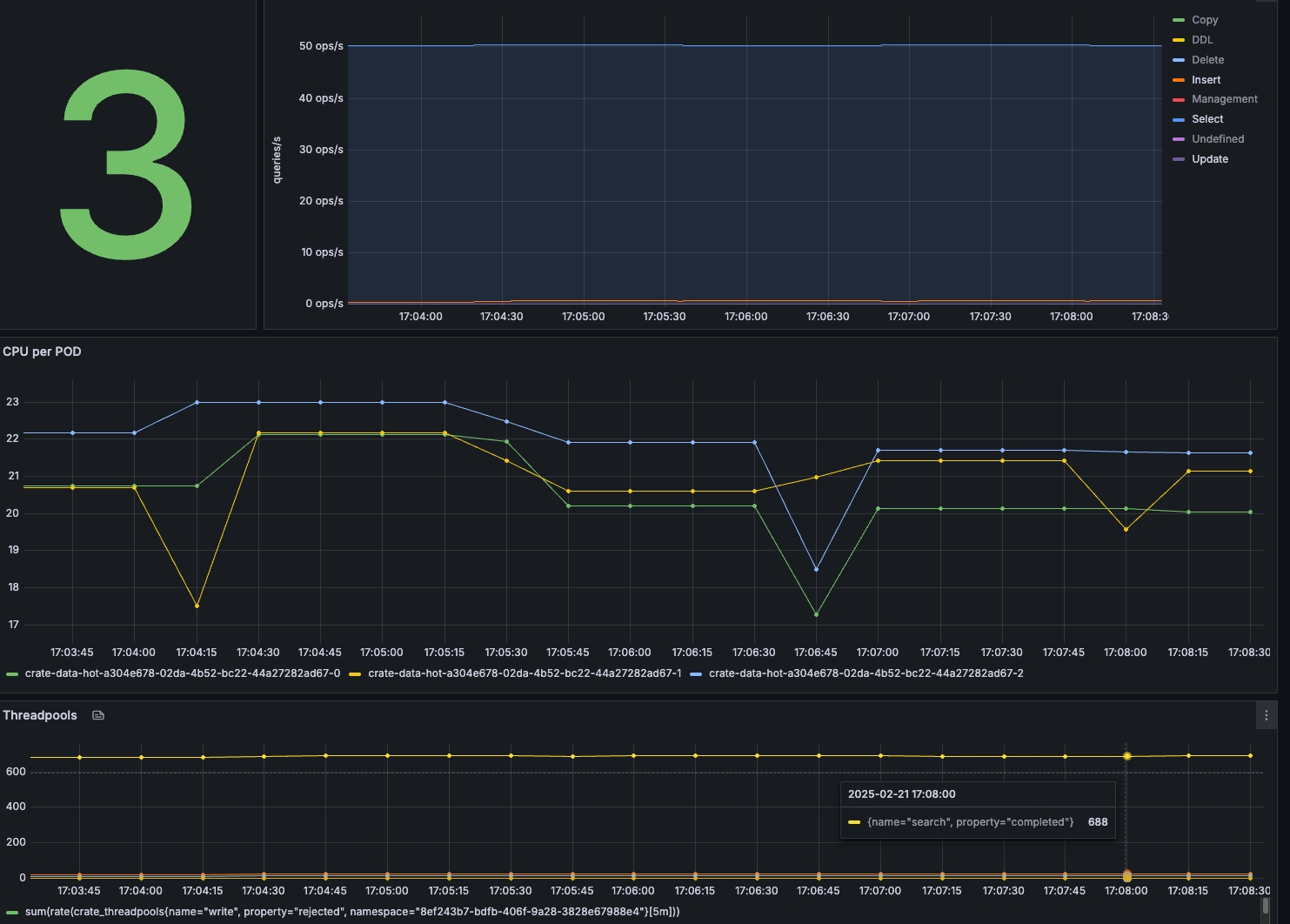Click the highlighted 17:08:00 search data point

point(1126,756)
